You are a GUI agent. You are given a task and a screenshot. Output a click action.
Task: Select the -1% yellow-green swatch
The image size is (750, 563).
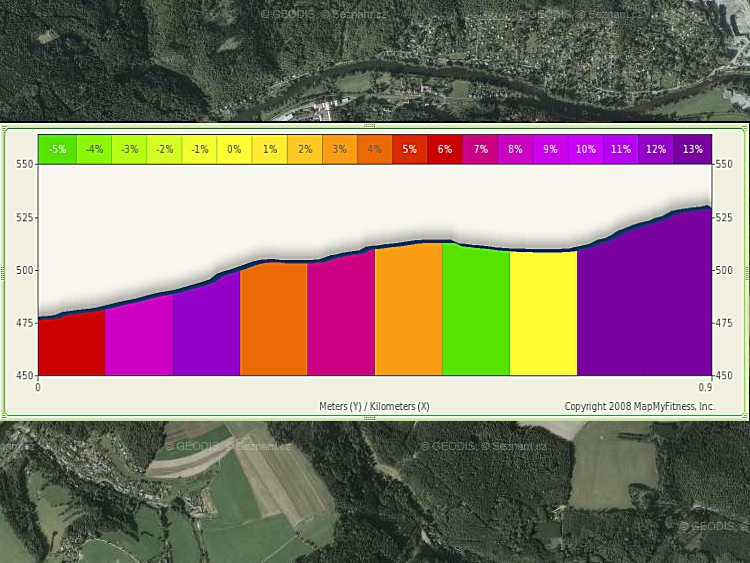click(199, 149)
